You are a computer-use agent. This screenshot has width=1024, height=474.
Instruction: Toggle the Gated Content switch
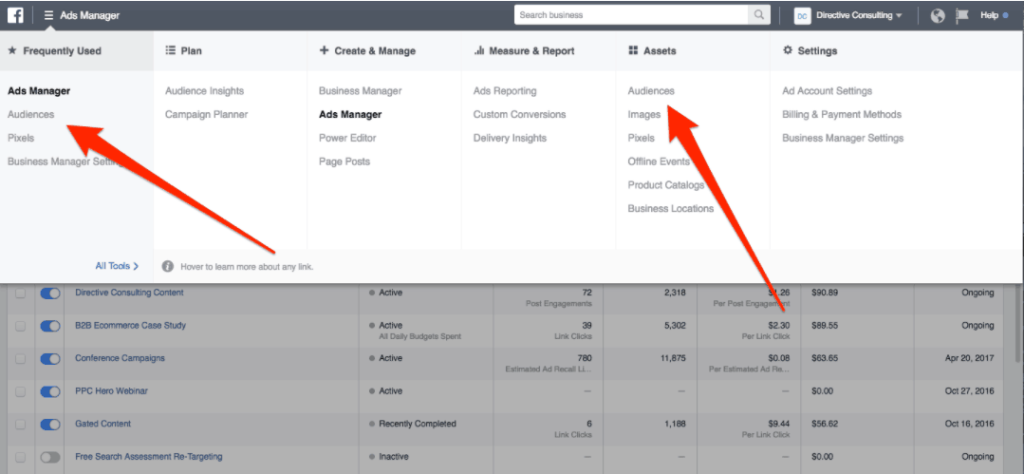point(50,424)
